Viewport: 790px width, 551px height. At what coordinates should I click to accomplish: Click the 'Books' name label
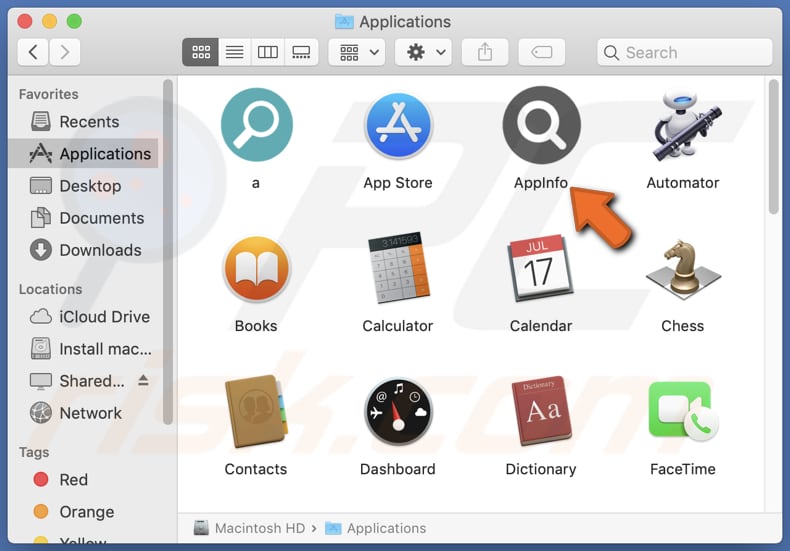tap(256, 326)
